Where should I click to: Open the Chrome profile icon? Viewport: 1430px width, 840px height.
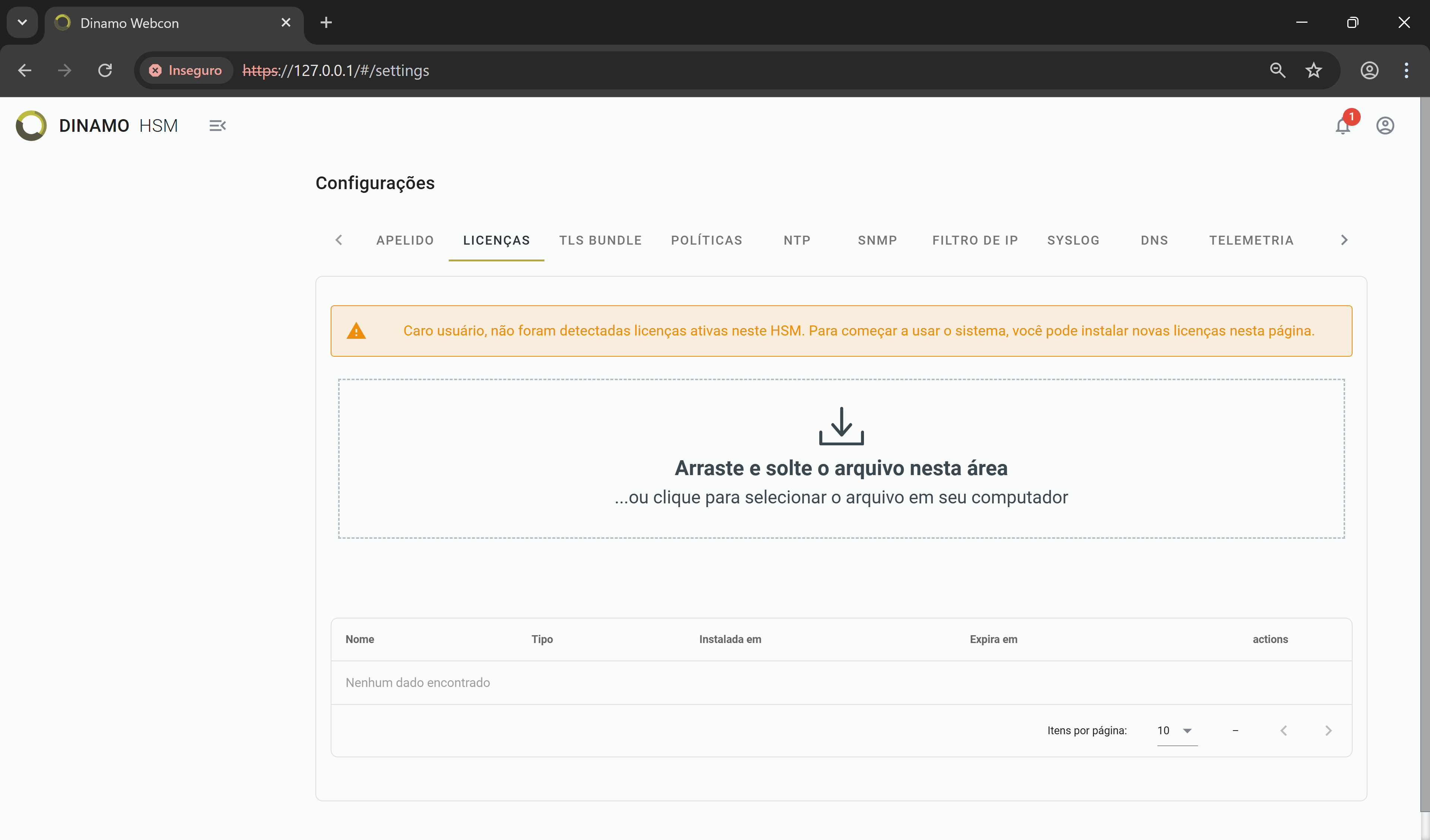pyautogui.click(x=1369, y=70)
